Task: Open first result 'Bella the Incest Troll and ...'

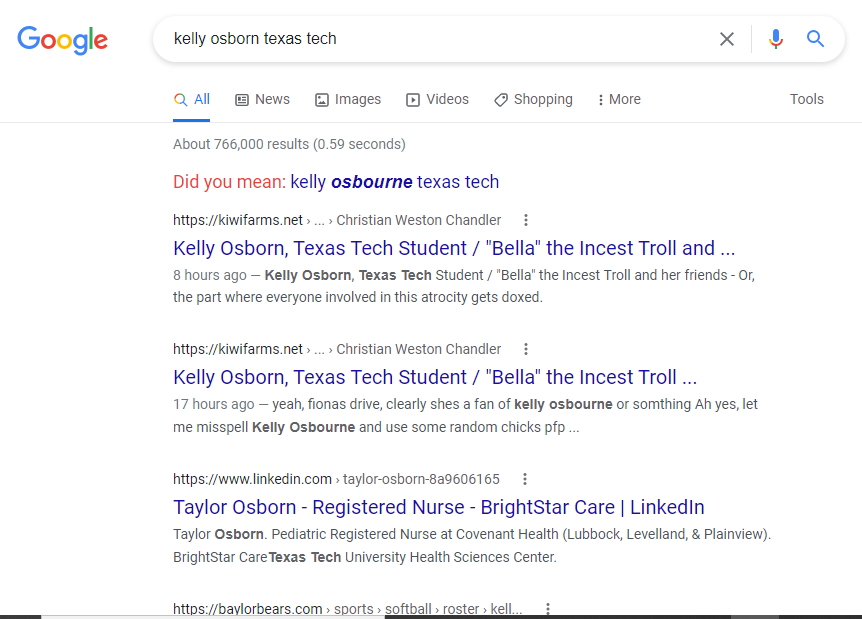Action: 454,248
